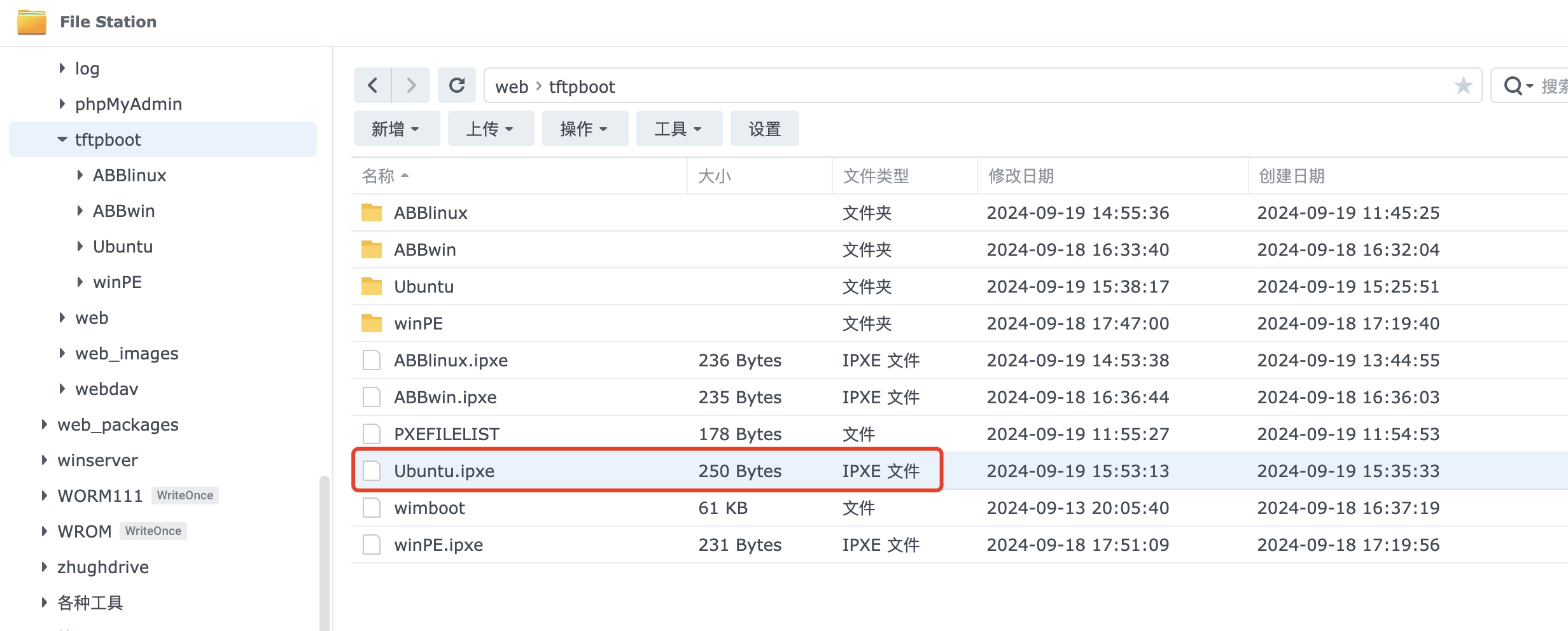Expand the ABBlinux tree node
This screenshot has height=631, width=1568.
click(80, 174)
